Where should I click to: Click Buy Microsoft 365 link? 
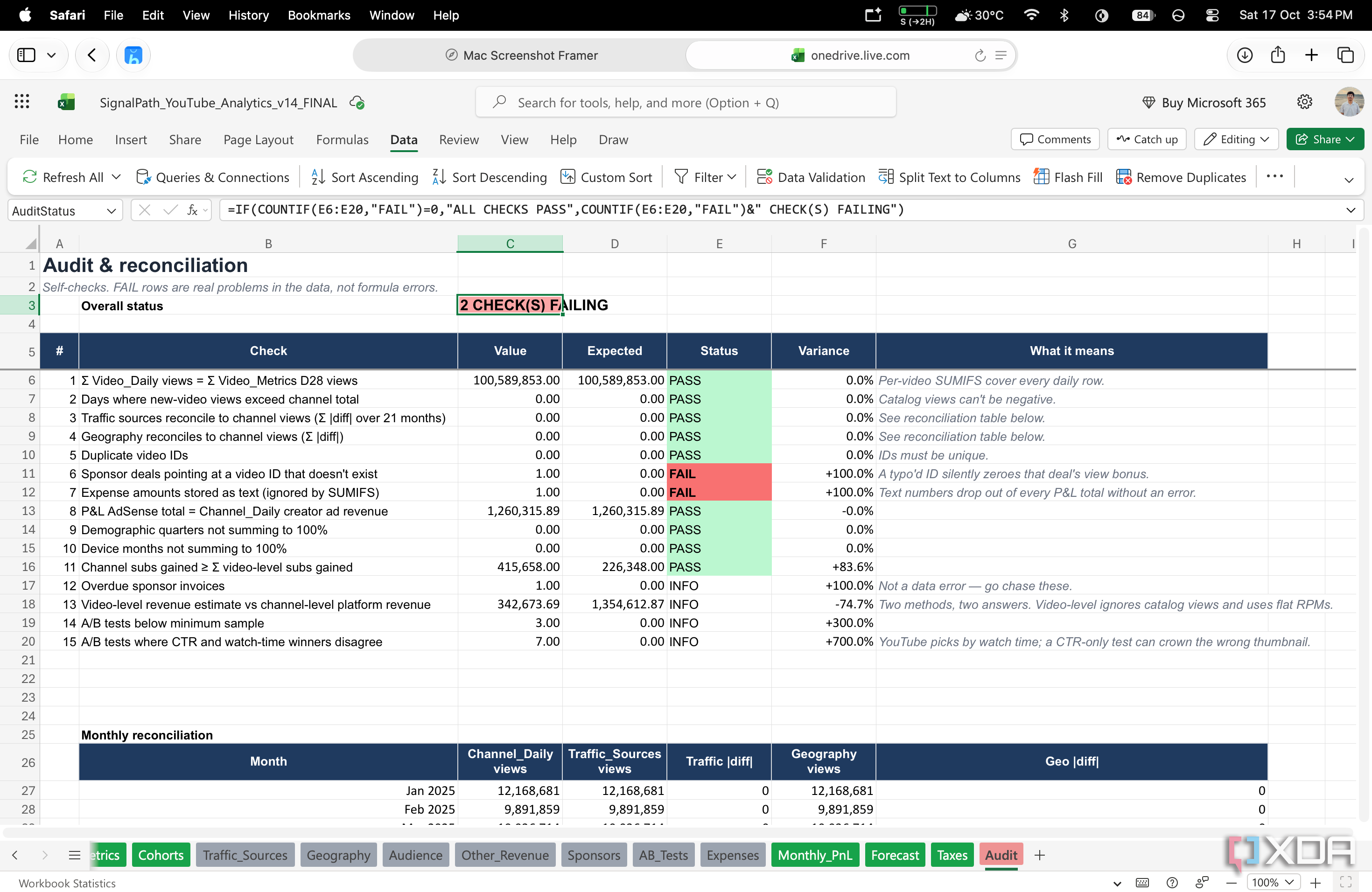tap(1204, 103)
